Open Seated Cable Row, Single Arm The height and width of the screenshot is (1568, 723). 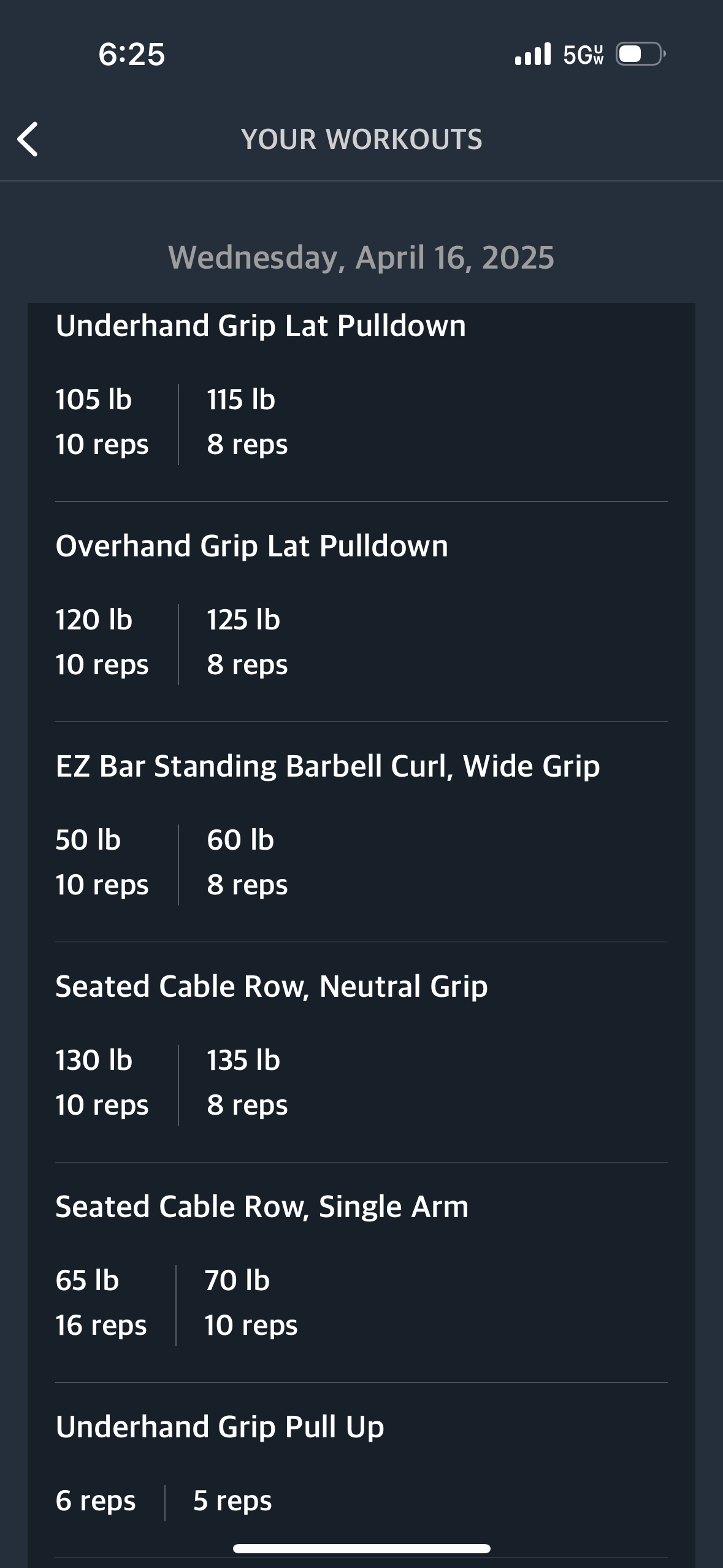[x=262, y=1206]
